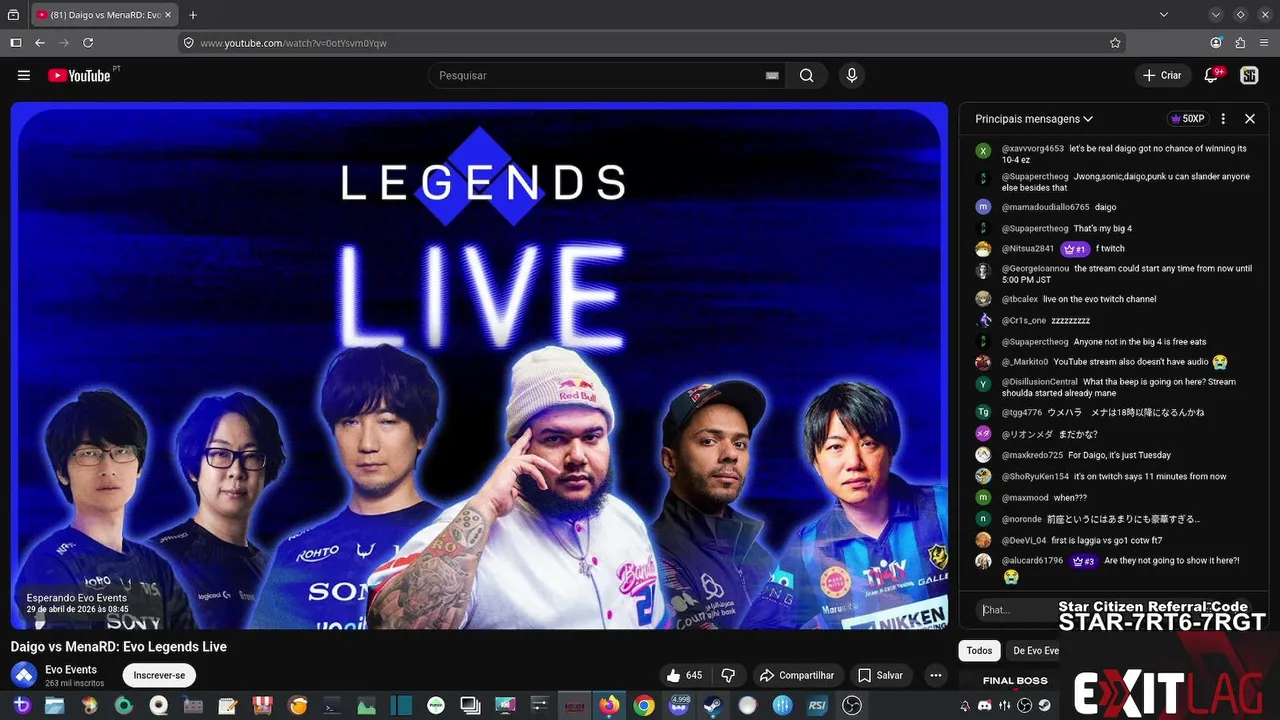Click the Compartilhar share button

(x=797, y=676)
